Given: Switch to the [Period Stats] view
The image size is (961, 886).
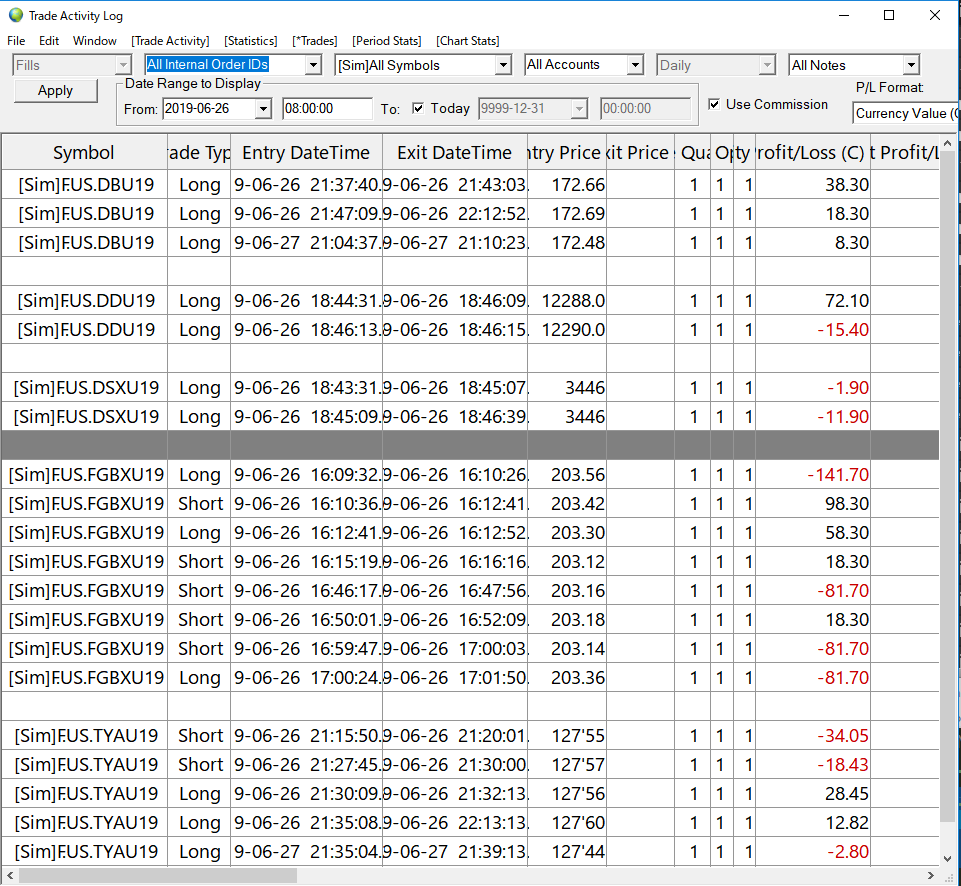Looking at the screenshot, I should pos(386,41).
